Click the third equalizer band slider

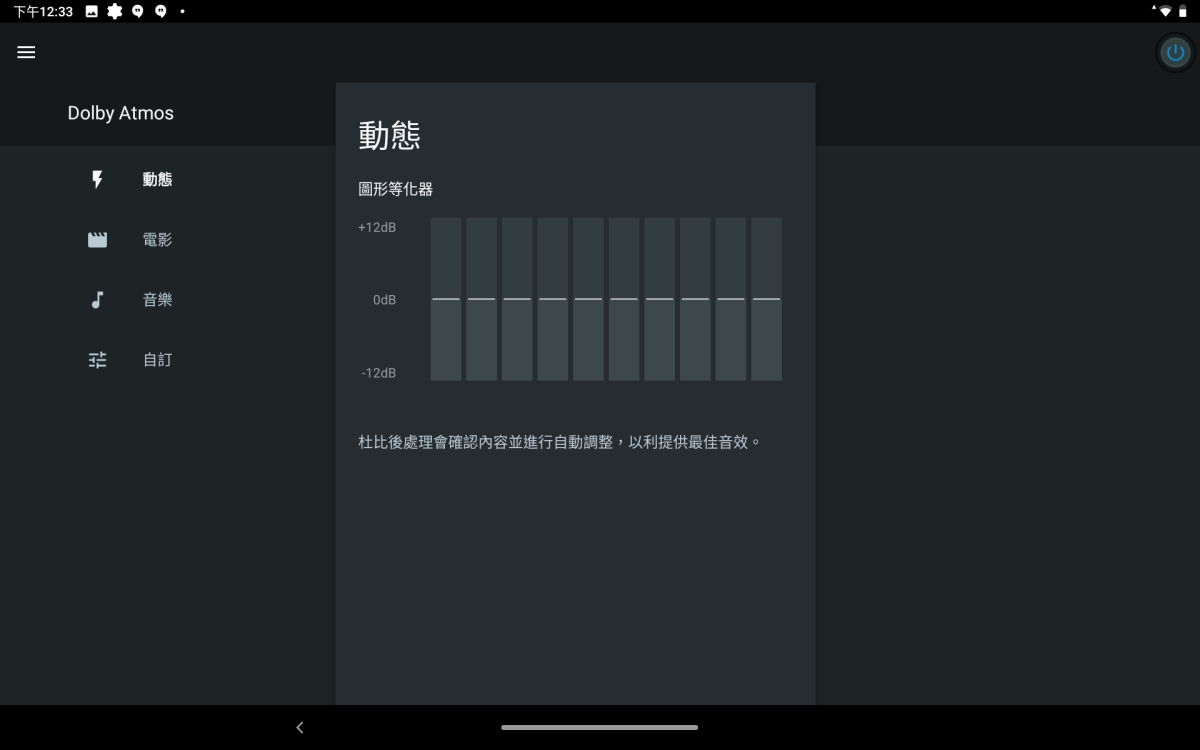click(x=517, y=299)
